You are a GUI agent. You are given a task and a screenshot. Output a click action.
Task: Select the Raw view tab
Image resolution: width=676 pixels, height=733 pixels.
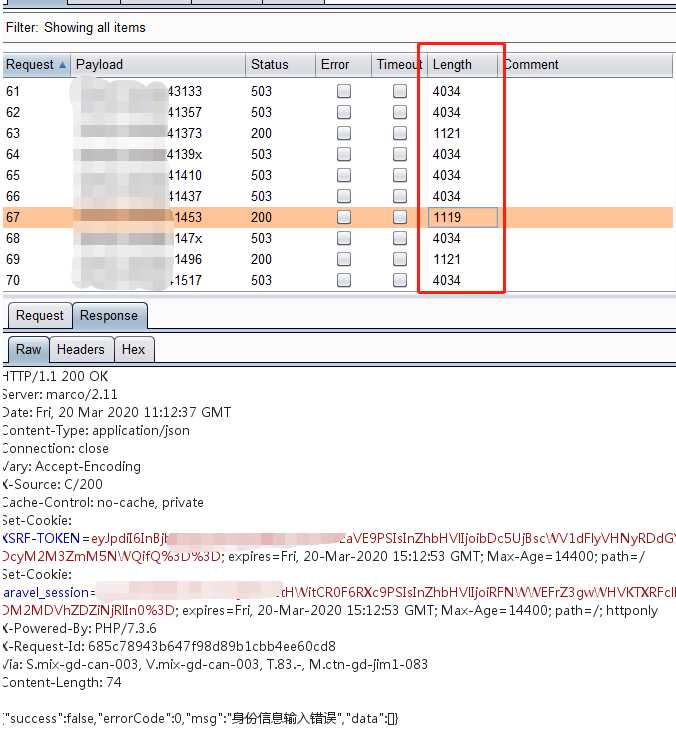(28, 349)
